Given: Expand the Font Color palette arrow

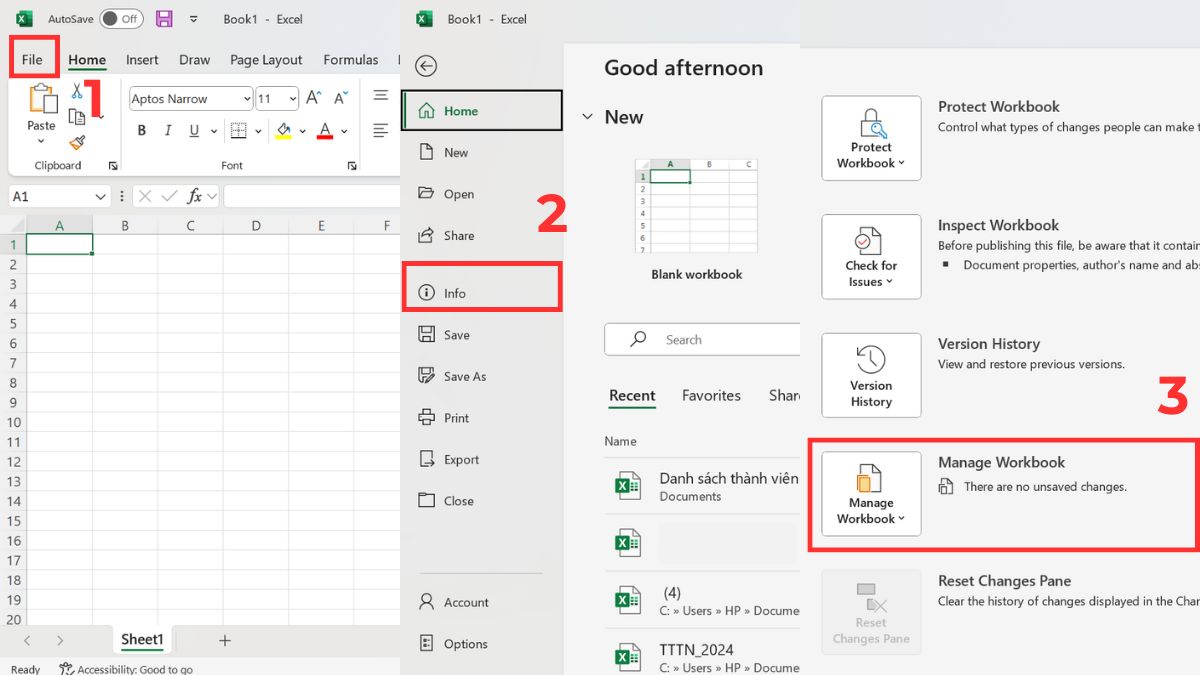Looking at the screenshot, I should (344, 131).
